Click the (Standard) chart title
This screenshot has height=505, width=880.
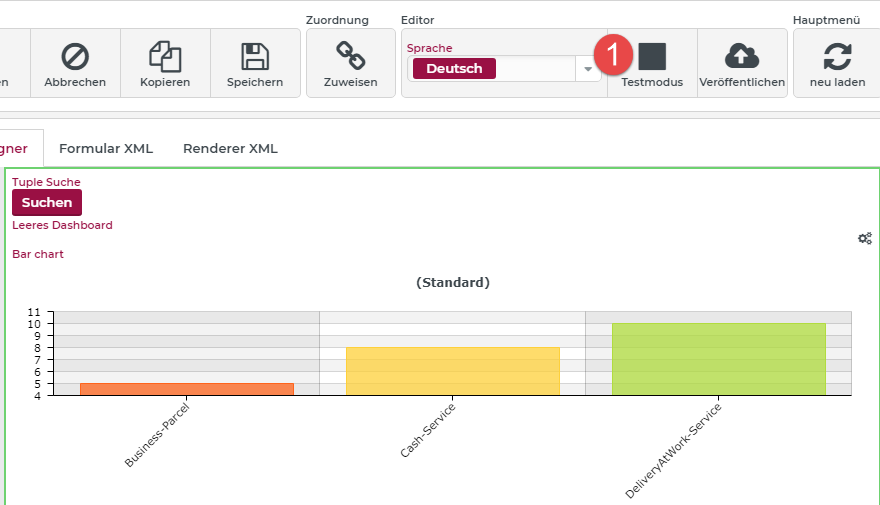tap(452, 283)
